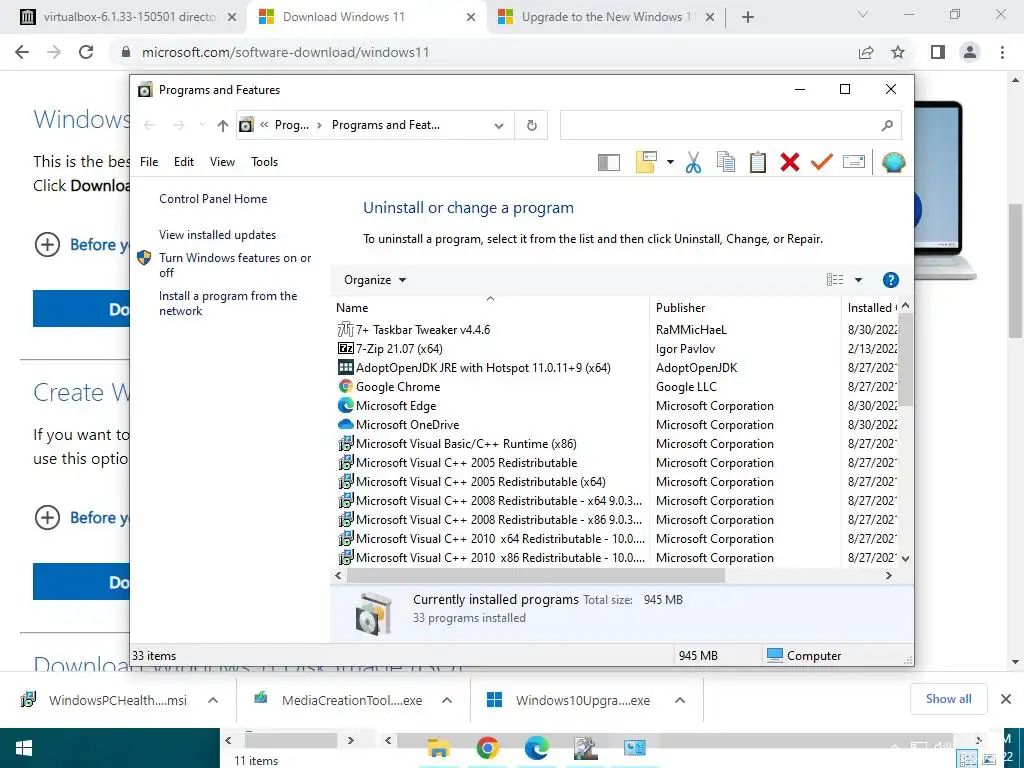This screenshot has height=768, width=1024.
Task: Open the view options dropdown arrow
Action: pos(858,280)
